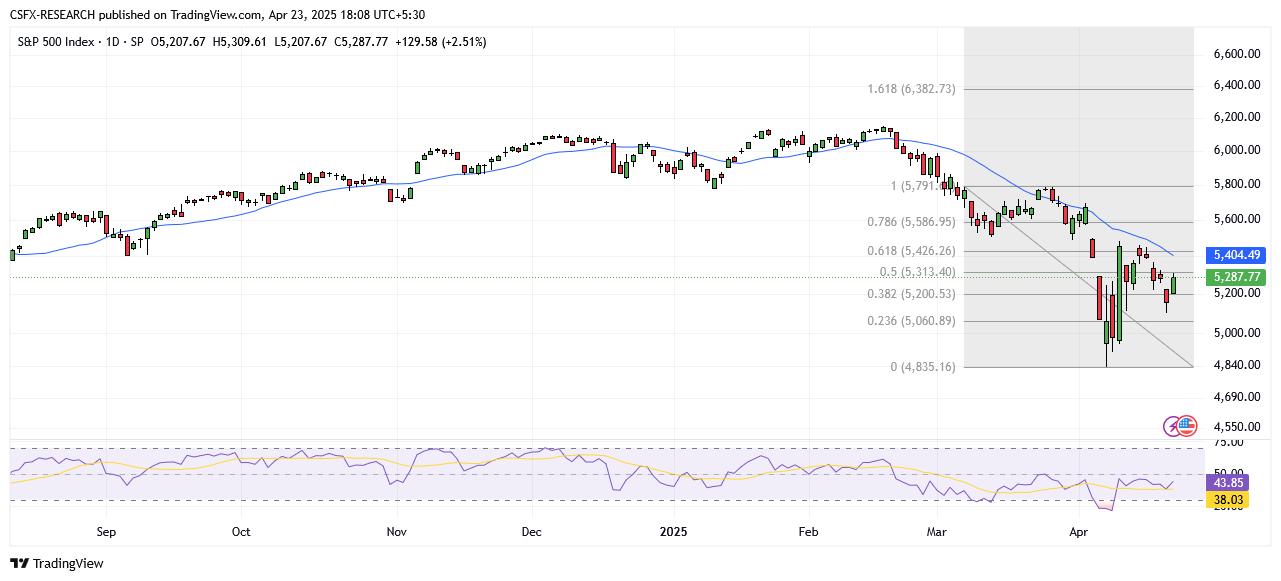Click 50.00 on the RSI scale
This screenshot has height=581, width=1281.
point(1228,472)
